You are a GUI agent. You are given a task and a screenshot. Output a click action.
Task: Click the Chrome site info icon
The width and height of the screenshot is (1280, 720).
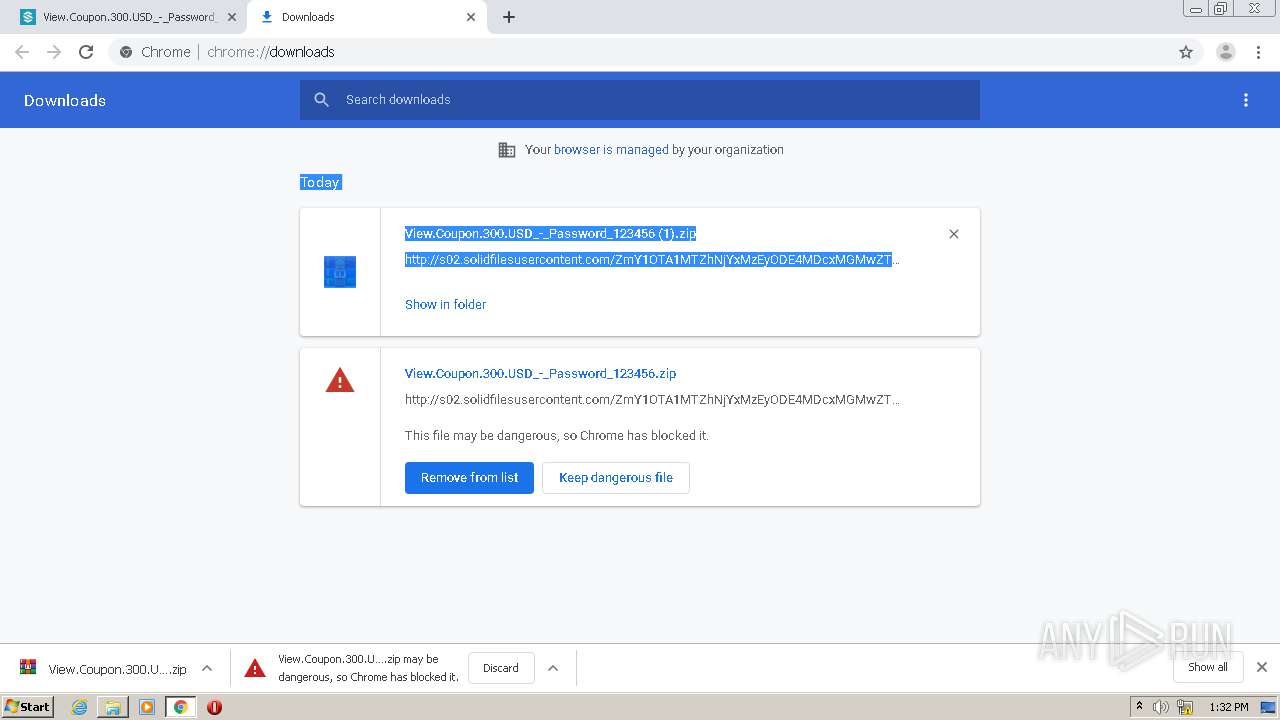pyautogui.click(x=126, y=52)
